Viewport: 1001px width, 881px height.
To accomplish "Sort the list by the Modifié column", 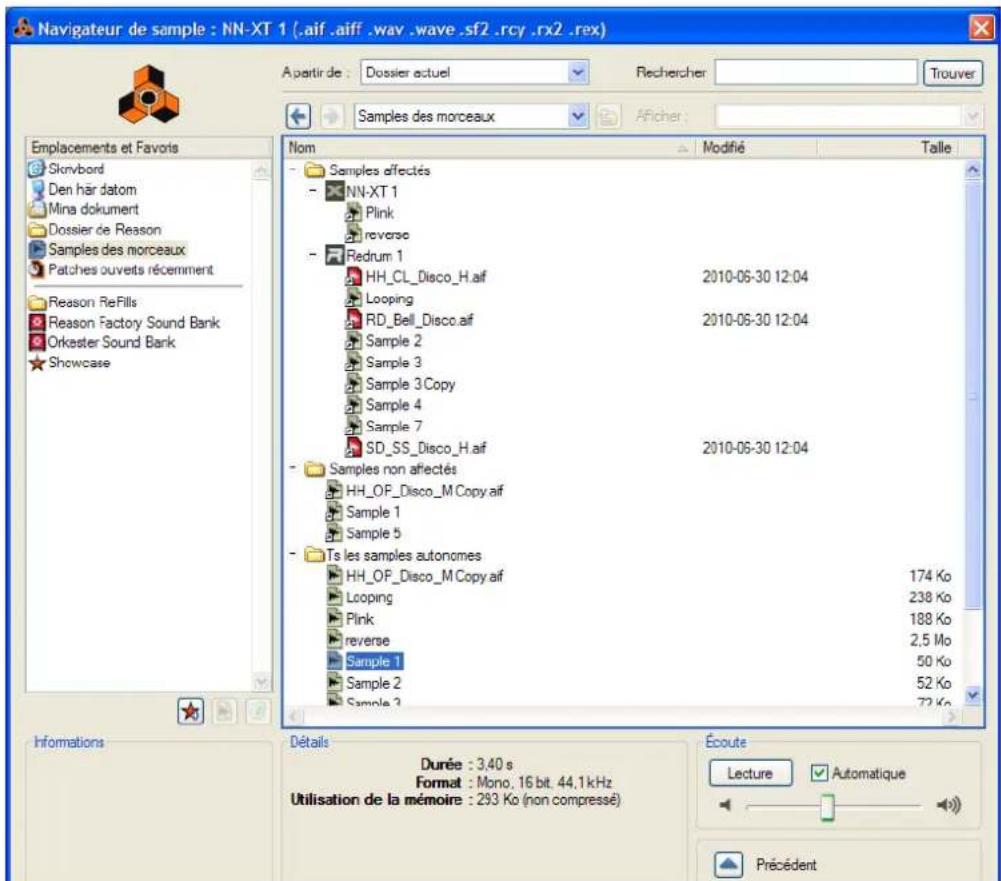I will [755, 148].
